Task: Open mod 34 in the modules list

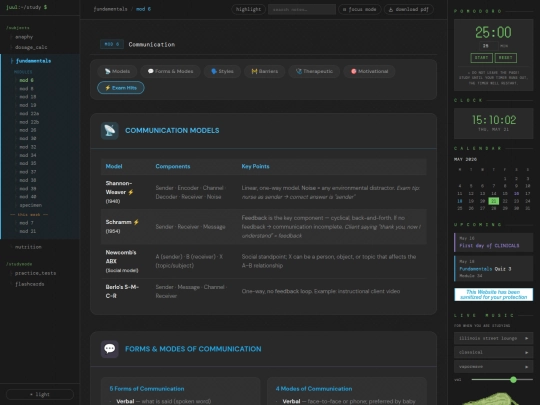Action: click(28, 155)
